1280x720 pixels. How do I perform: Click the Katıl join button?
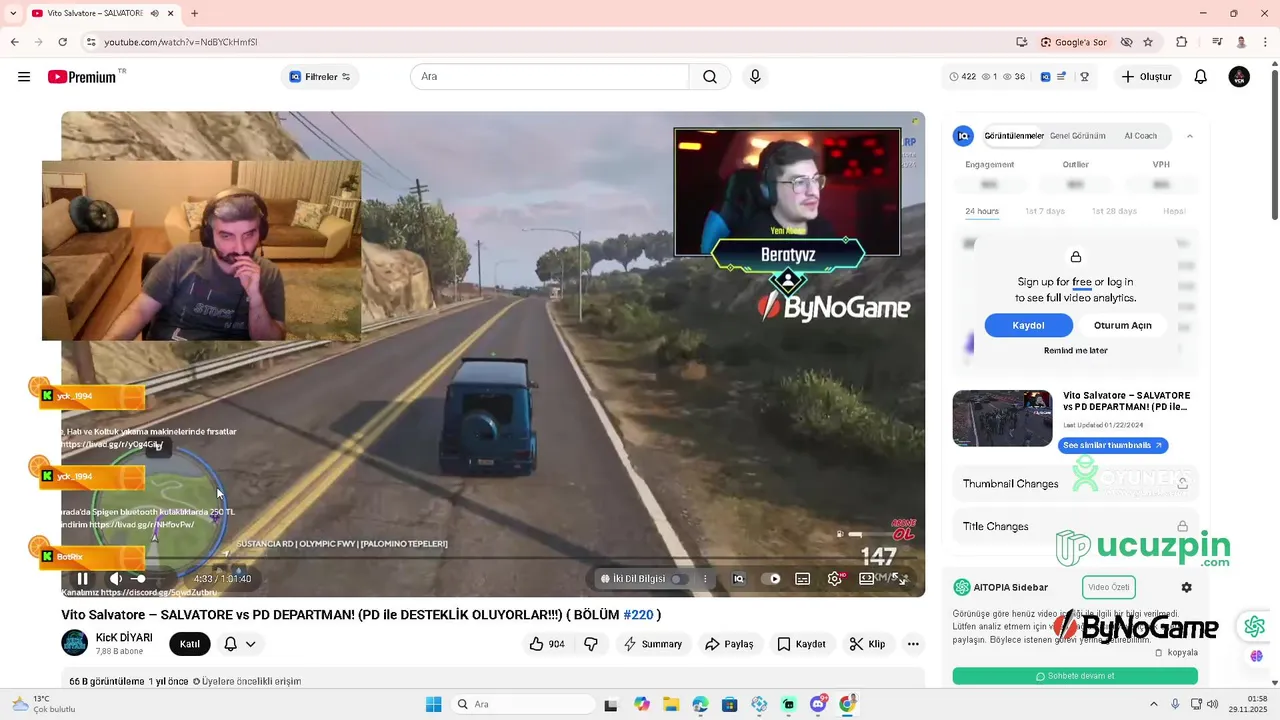(x=190, y=644)
